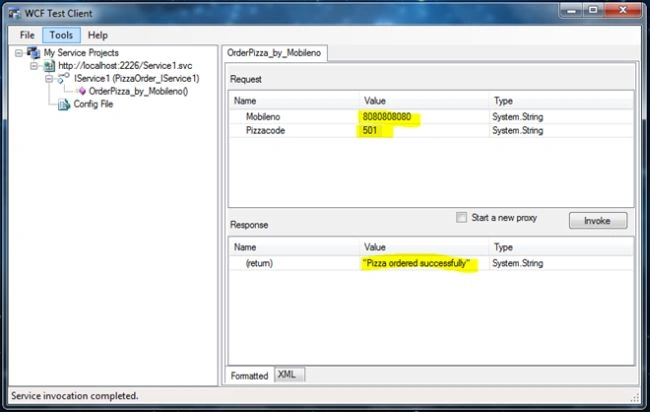Select OrderPizza_by_Mobileno() in the tree
650x412 pixels.
138,91
